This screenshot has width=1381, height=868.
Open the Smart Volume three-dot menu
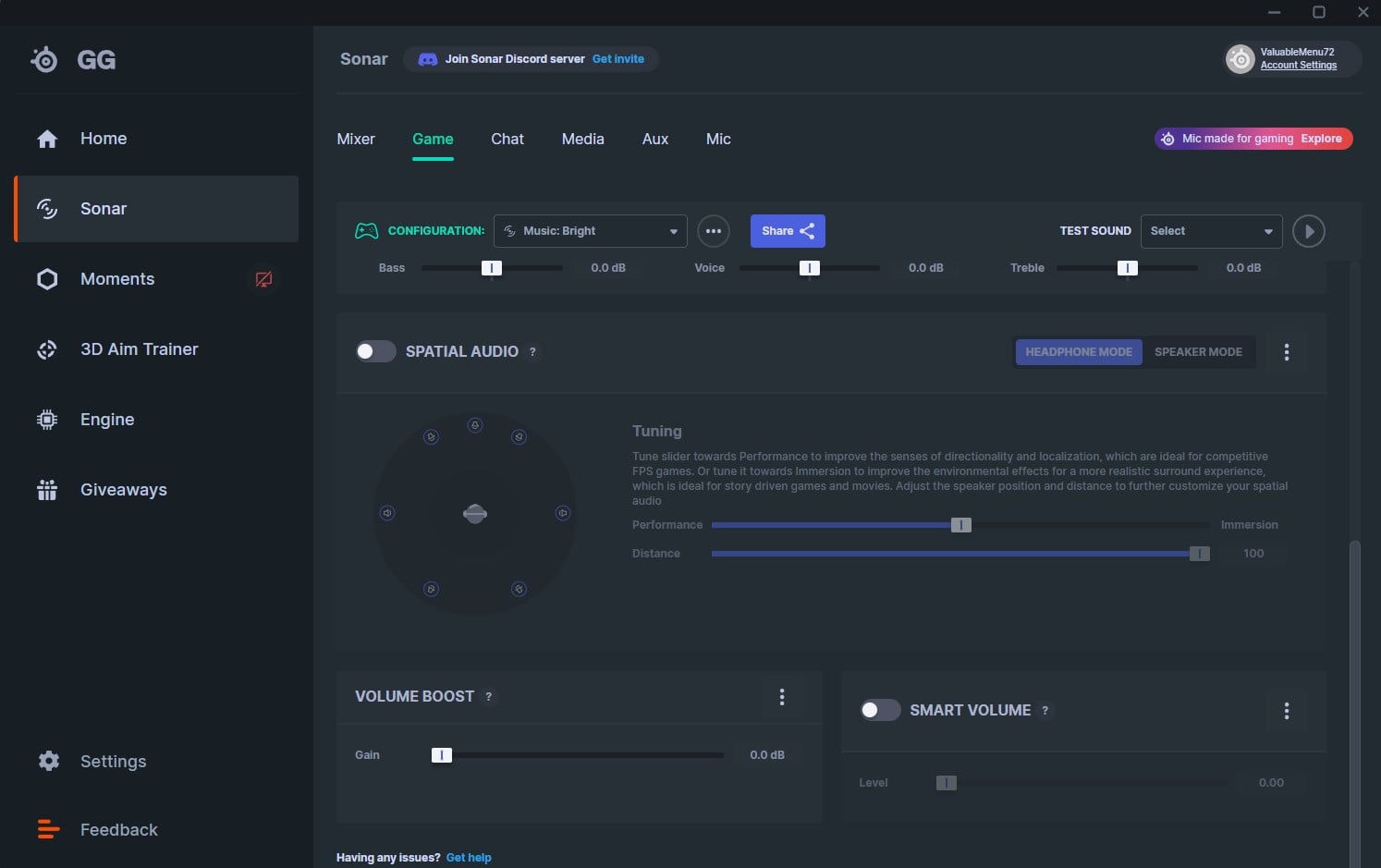click(1286, 711)
